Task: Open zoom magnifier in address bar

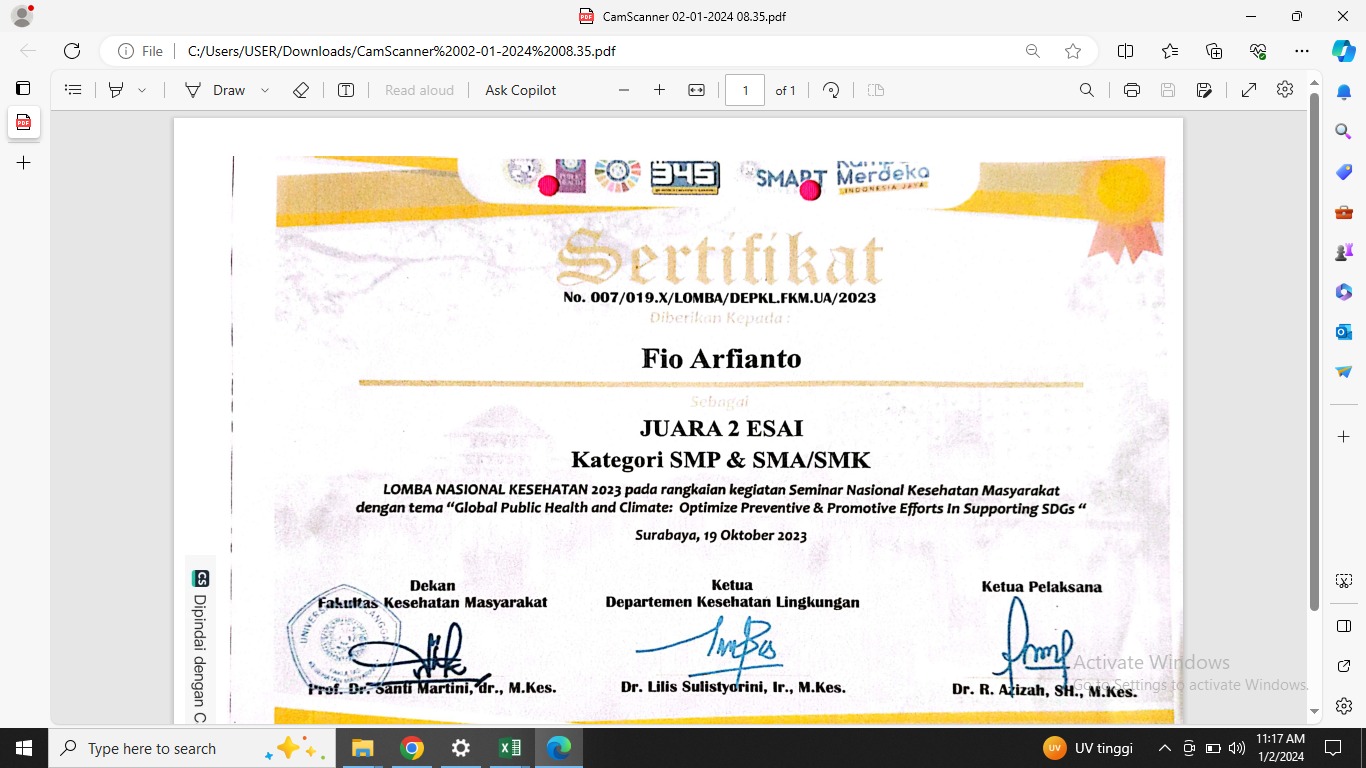Action: (x=1032, y=51)
